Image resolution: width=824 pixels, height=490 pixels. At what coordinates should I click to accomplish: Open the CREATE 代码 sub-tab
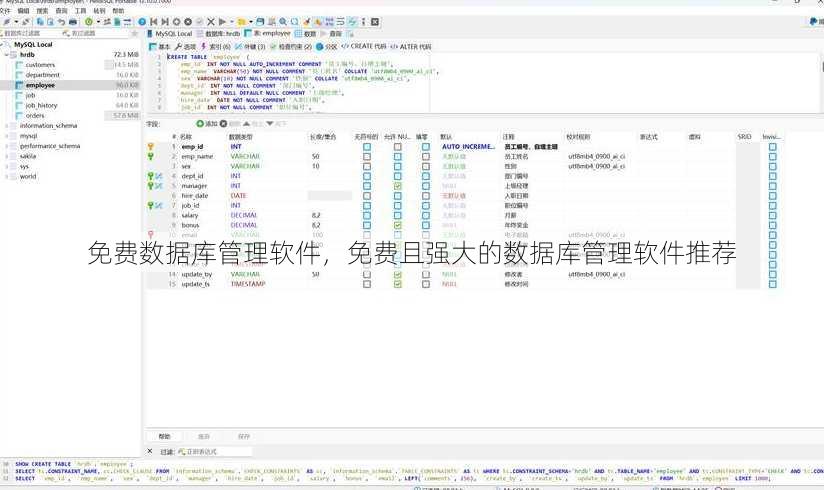364,47
